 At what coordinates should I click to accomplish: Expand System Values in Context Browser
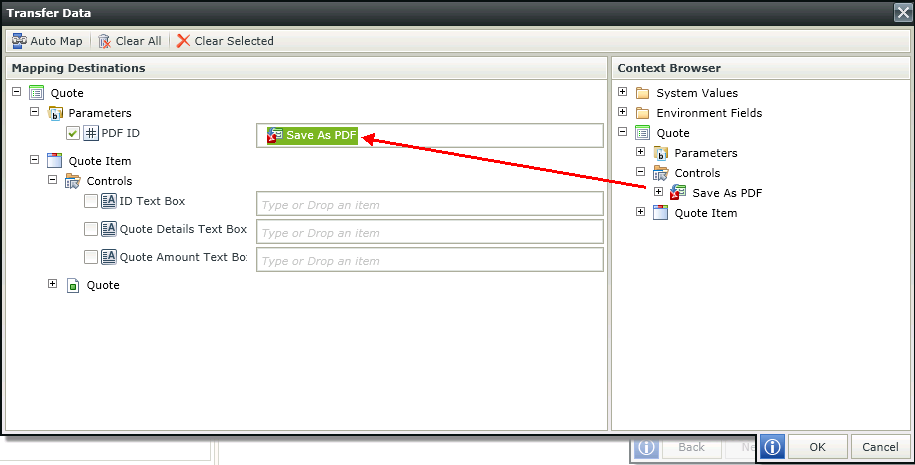pos(623,92)
